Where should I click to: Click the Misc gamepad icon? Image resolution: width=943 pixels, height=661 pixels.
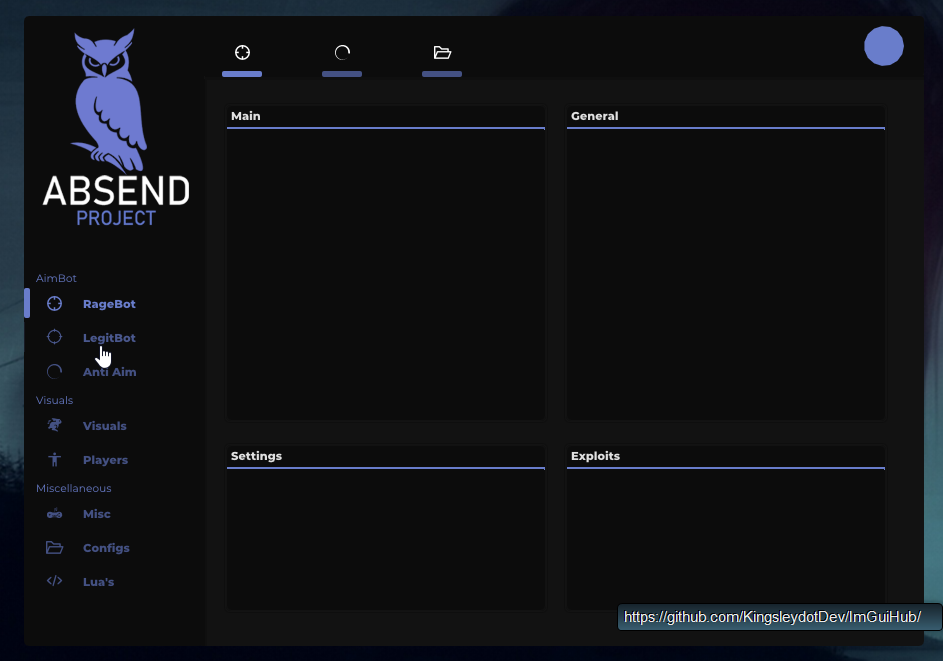[x=54, y=513]
